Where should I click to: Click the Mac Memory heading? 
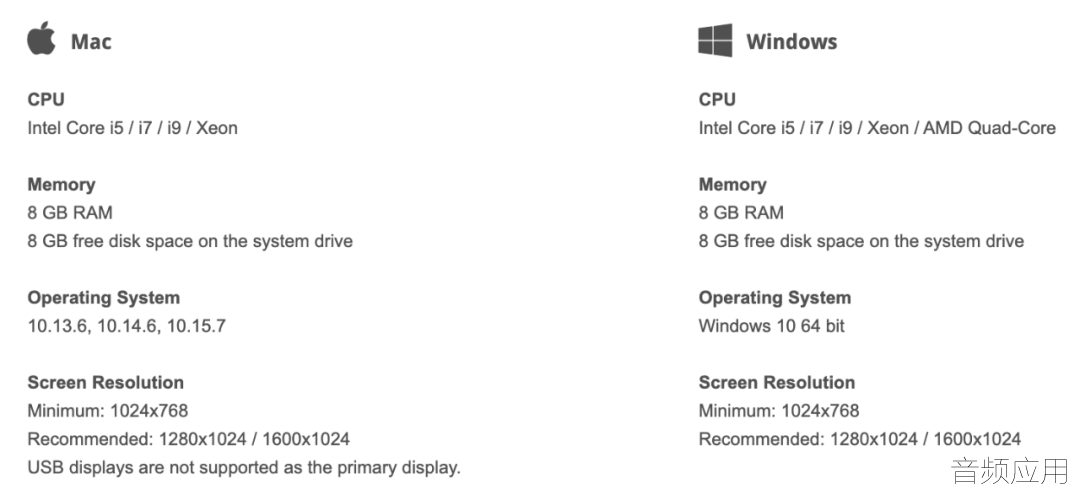61,185
